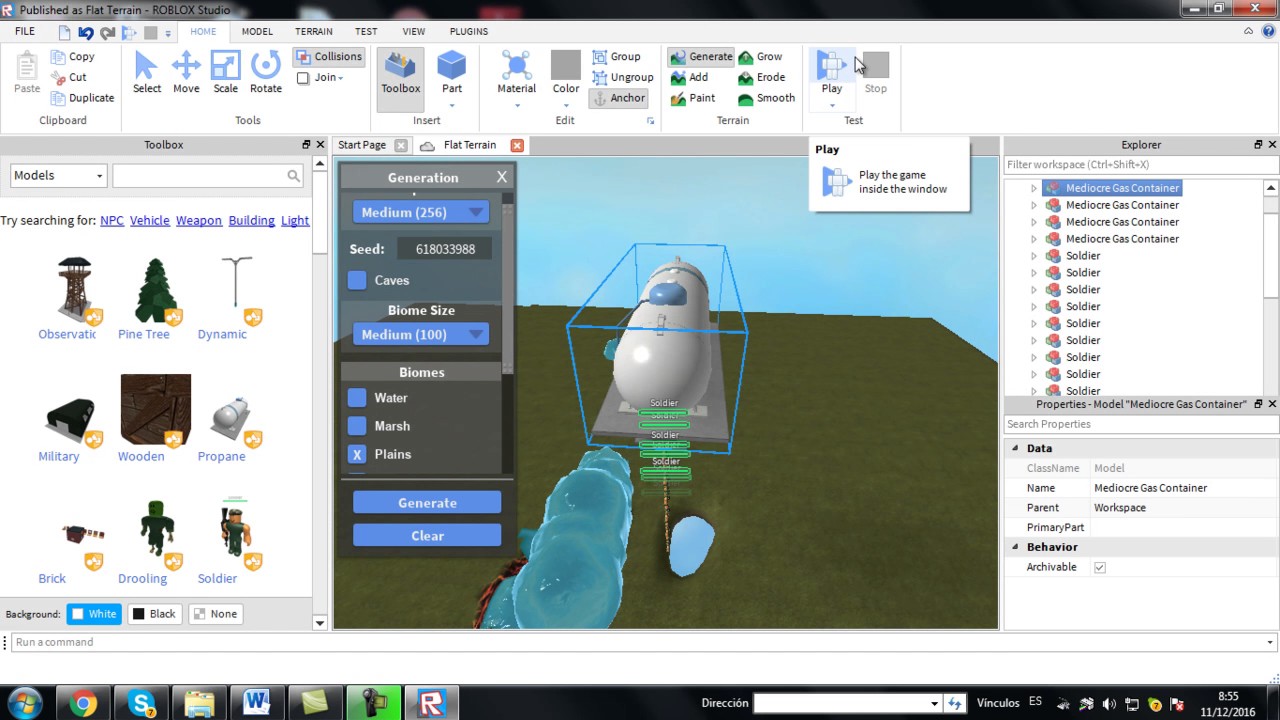Click the Stop test button
Image resolution: width=1280 pixels, height=720 pixels.
pos(876,72)
